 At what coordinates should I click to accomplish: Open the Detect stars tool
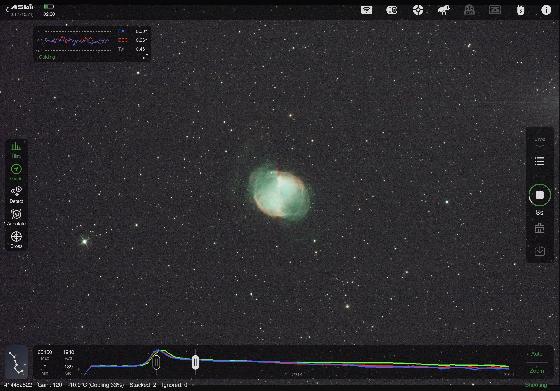click(16, 195)
